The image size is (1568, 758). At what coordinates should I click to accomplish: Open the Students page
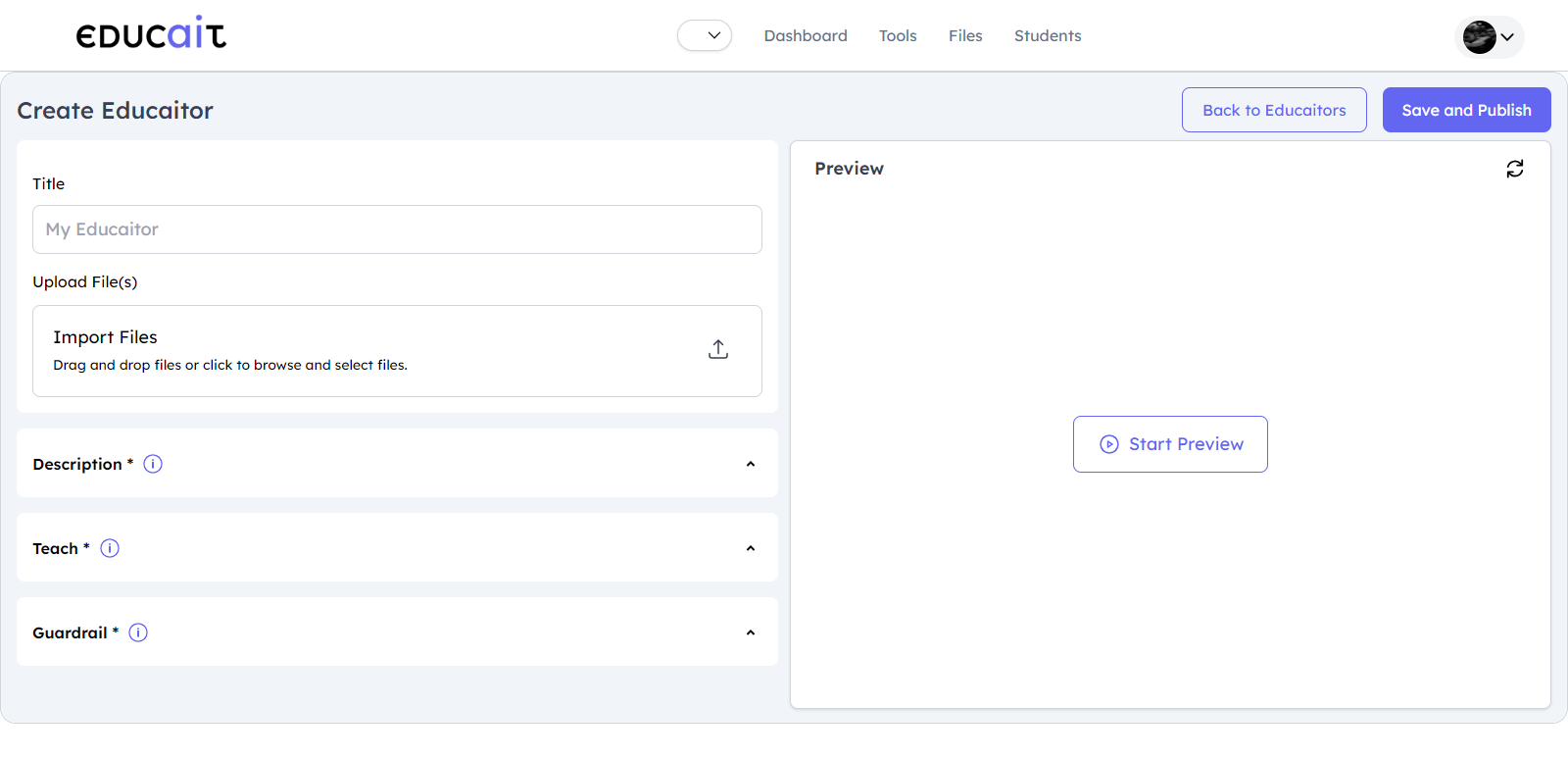tap(1048, 35)
